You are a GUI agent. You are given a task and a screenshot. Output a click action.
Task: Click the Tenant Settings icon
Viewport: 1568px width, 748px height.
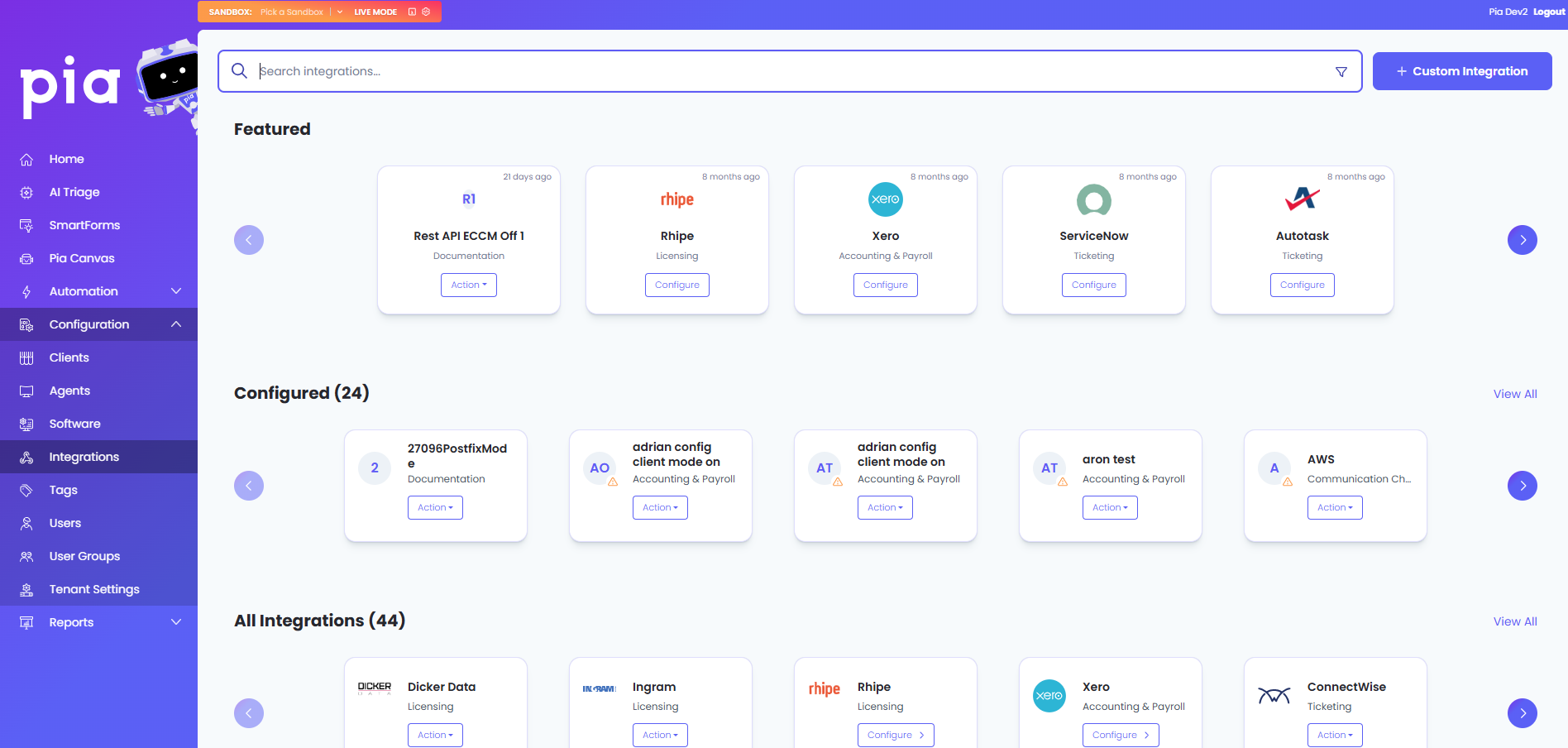coord(26,590)
